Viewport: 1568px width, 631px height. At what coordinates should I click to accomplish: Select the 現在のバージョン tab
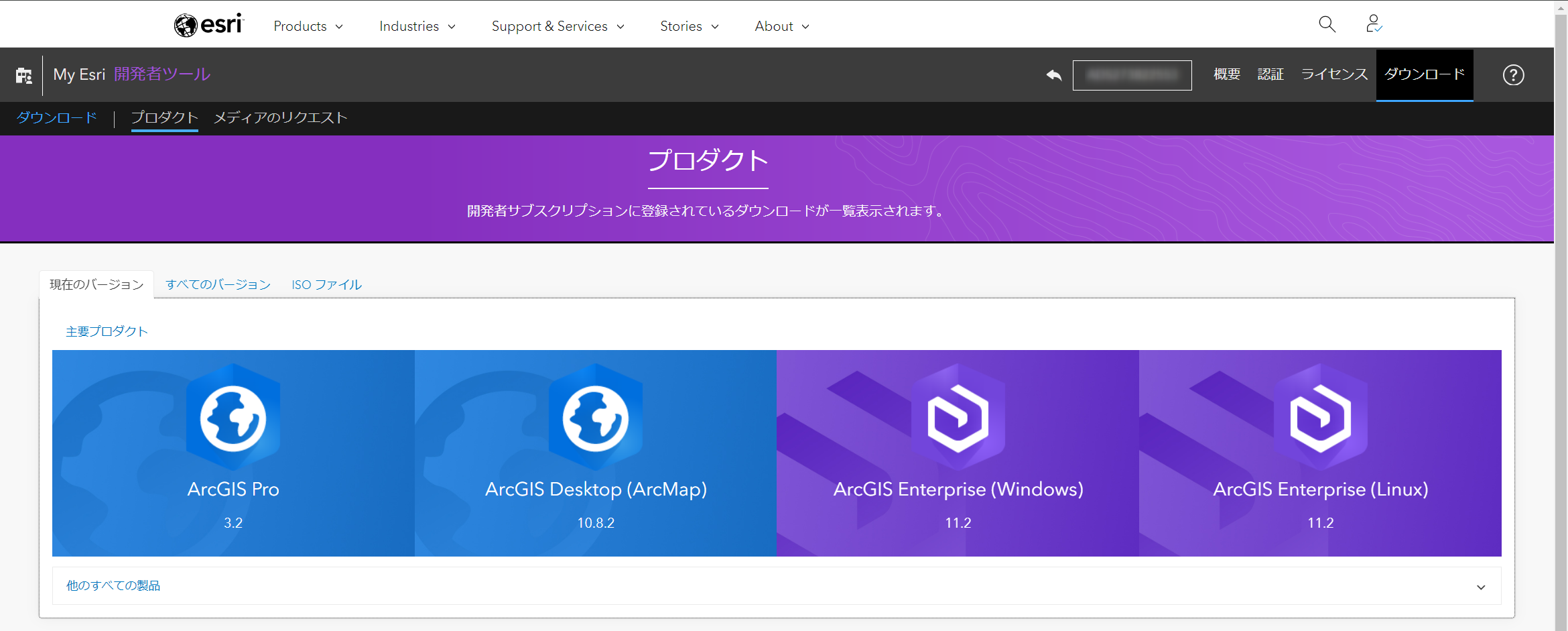click(x=96, y=284)
